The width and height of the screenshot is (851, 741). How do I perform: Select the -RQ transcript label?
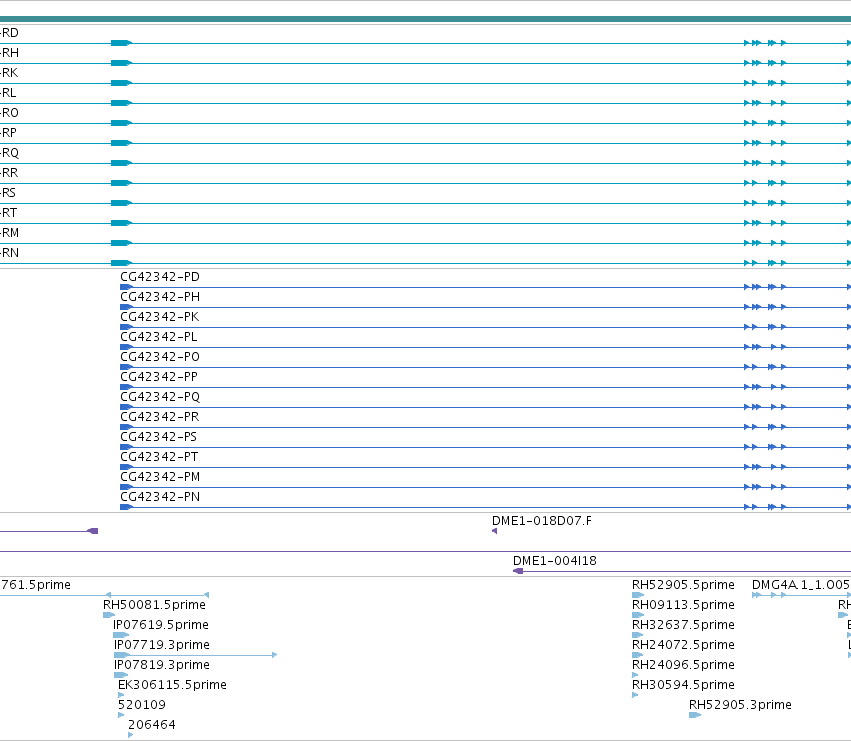tap(9, 153)
